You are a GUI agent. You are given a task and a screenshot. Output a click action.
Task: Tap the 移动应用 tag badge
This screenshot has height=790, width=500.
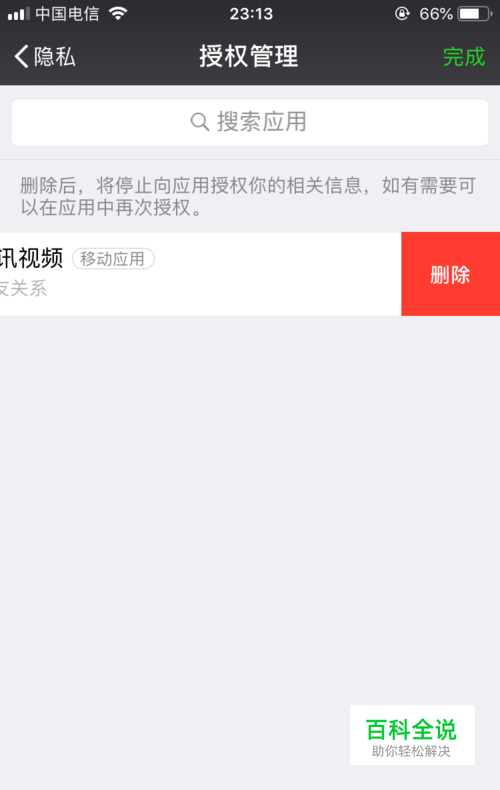113,259
